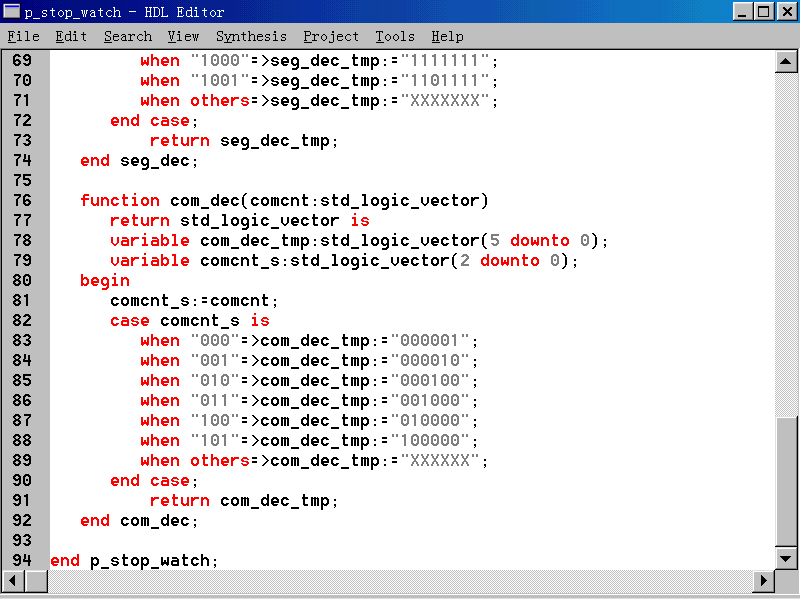Screen dimensions: 800x600
Task: Click 'comcnt_s:=comcnt;' on line 81
Action: [194, 301]
